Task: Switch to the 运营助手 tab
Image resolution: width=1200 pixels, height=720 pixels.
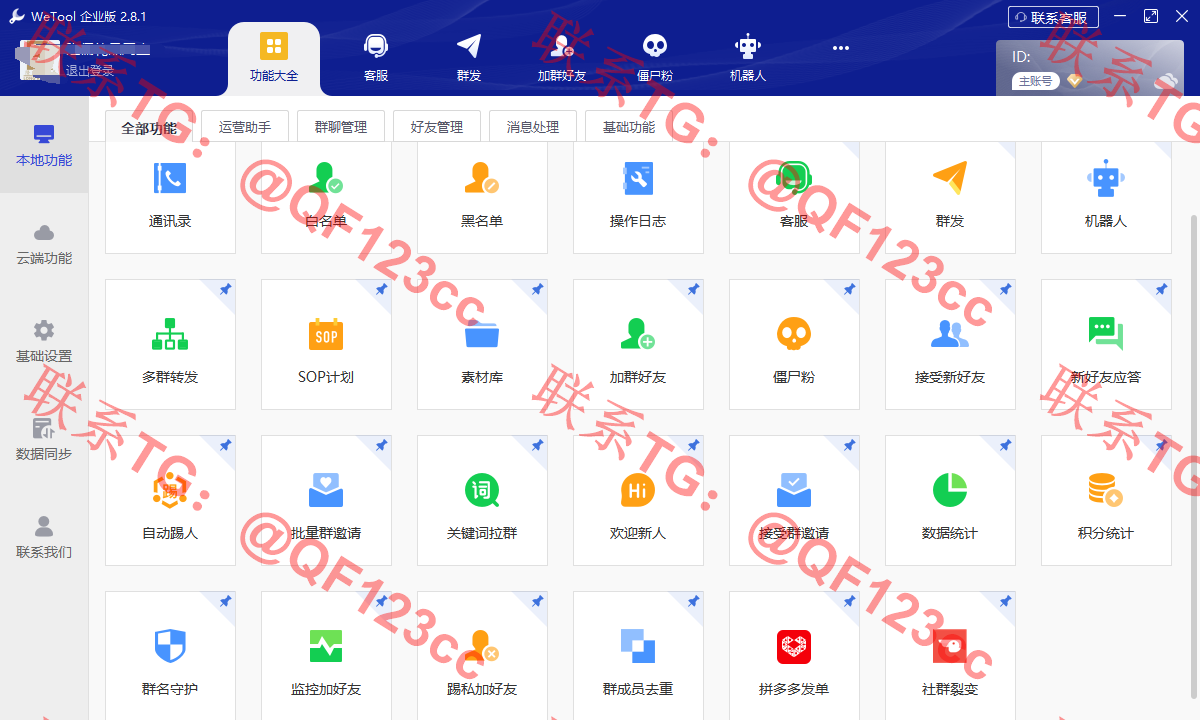Action: (x=245, y=127)
